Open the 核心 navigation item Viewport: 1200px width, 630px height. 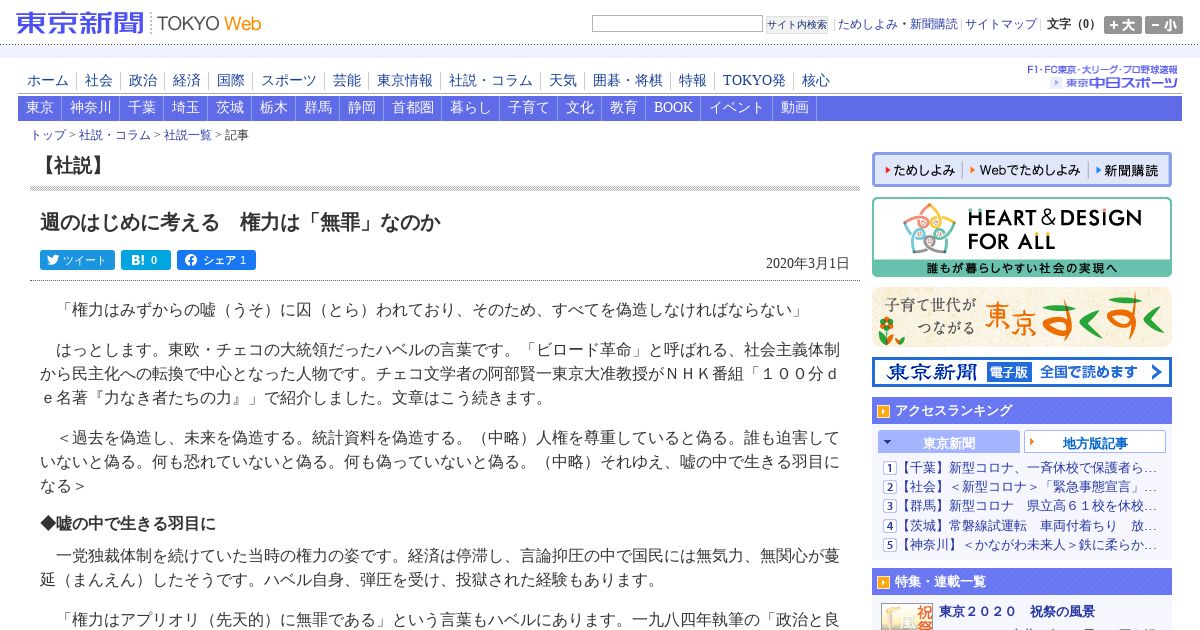(x=816, y=80)
